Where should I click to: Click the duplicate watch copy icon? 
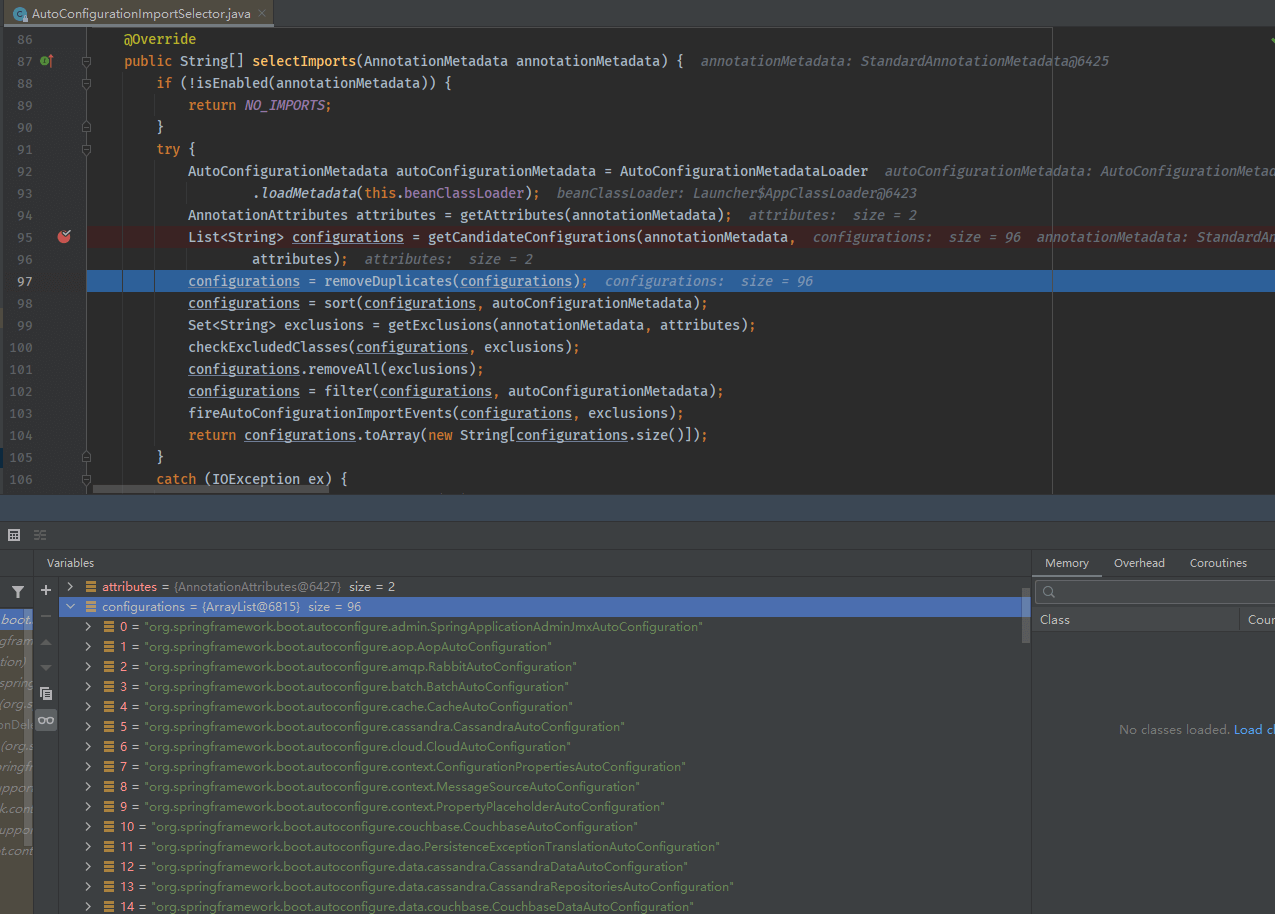[46, 693]
